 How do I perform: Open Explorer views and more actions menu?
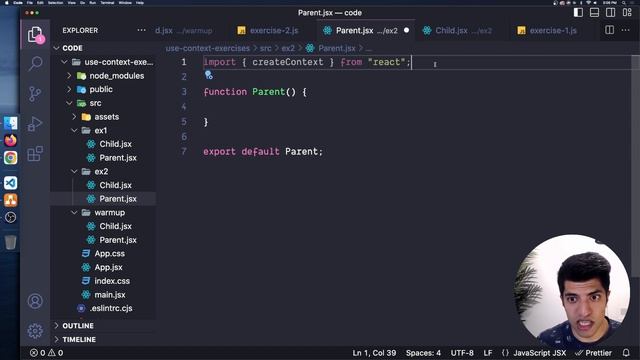141,30
